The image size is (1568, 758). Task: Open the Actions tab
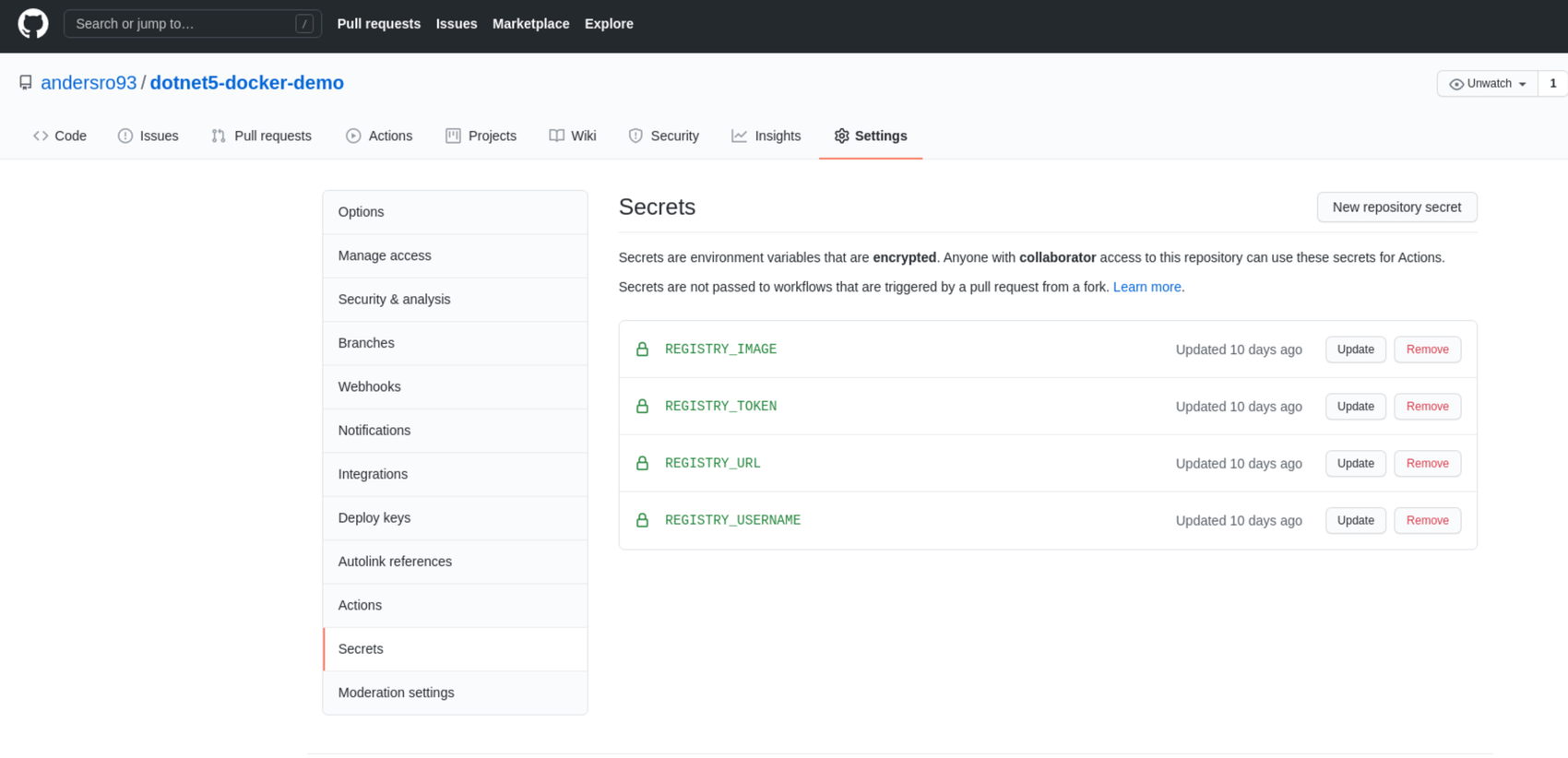tap(379, 136)
